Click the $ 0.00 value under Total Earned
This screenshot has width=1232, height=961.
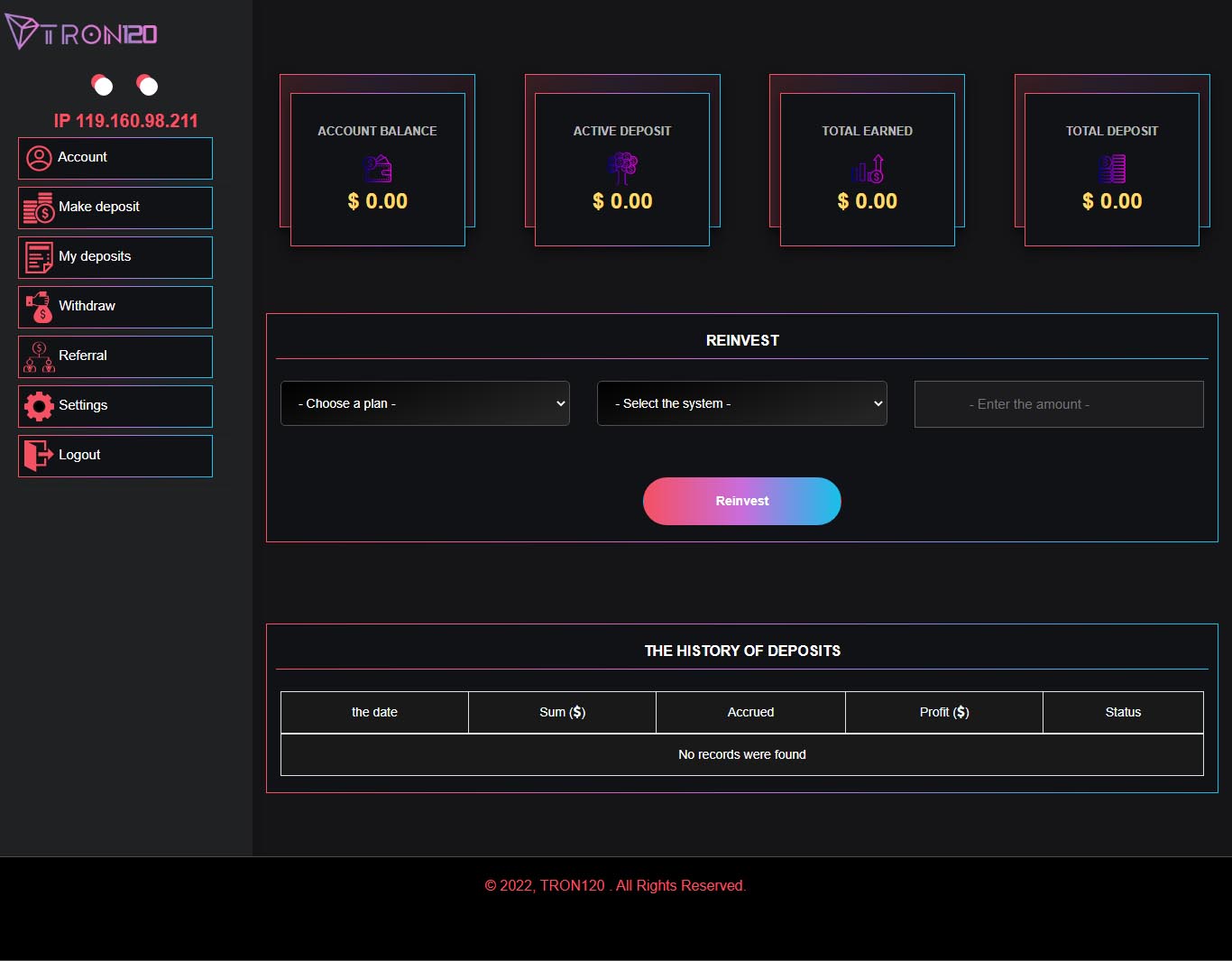click(x=868, y=201)
